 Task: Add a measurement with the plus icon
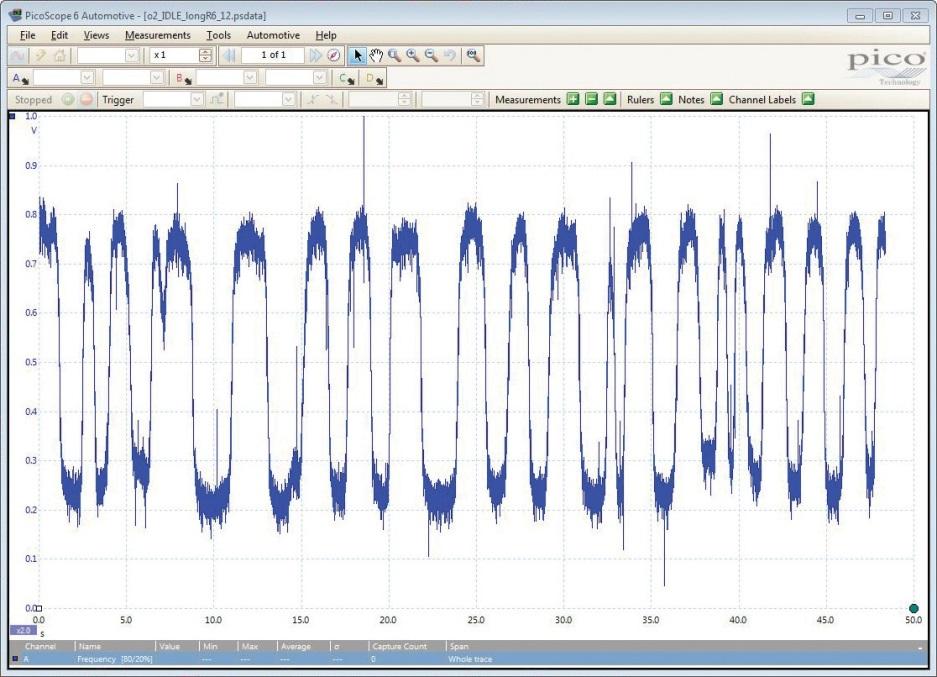point(572,99)
